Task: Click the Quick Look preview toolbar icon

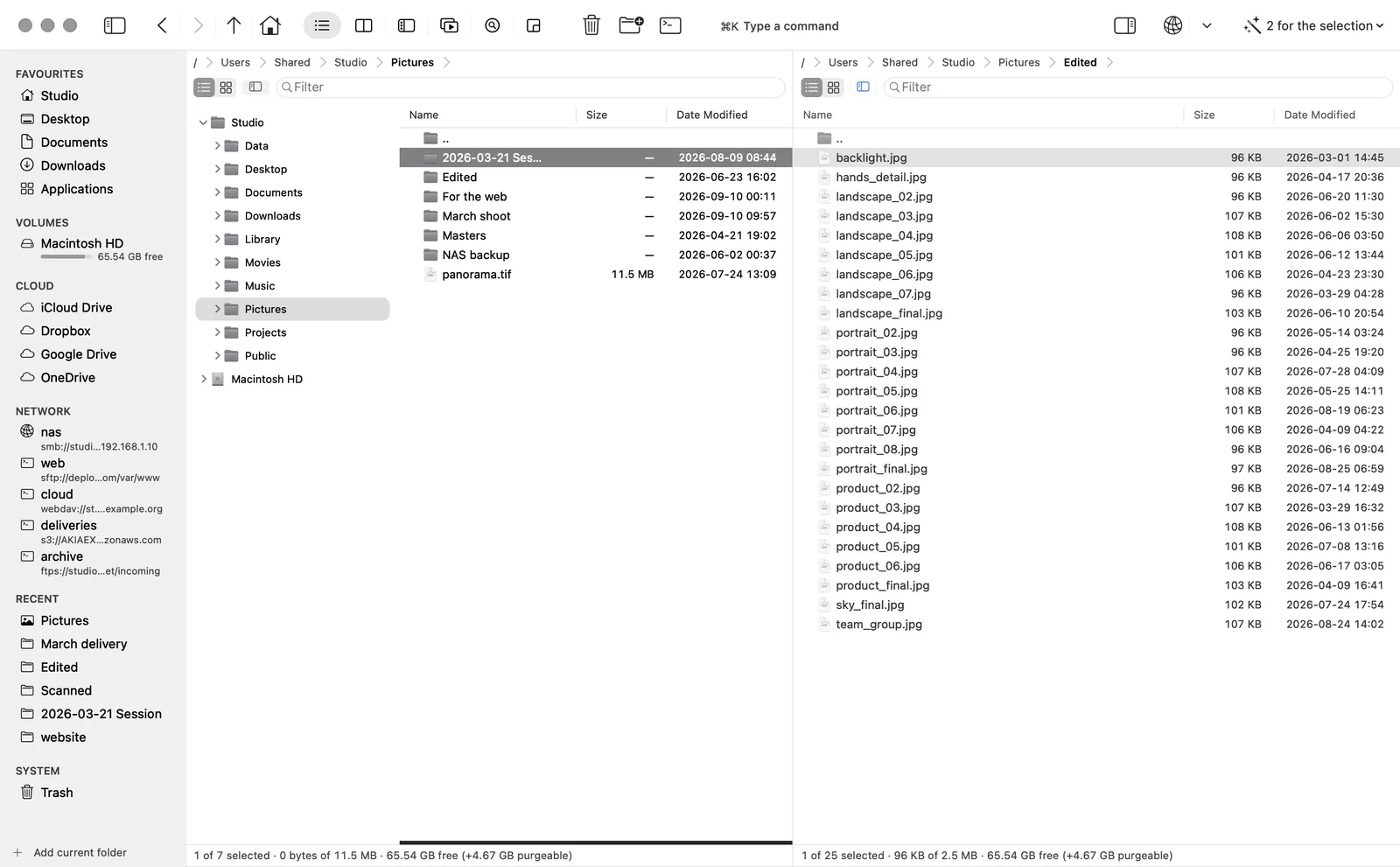Action: (x=493, y=25)
